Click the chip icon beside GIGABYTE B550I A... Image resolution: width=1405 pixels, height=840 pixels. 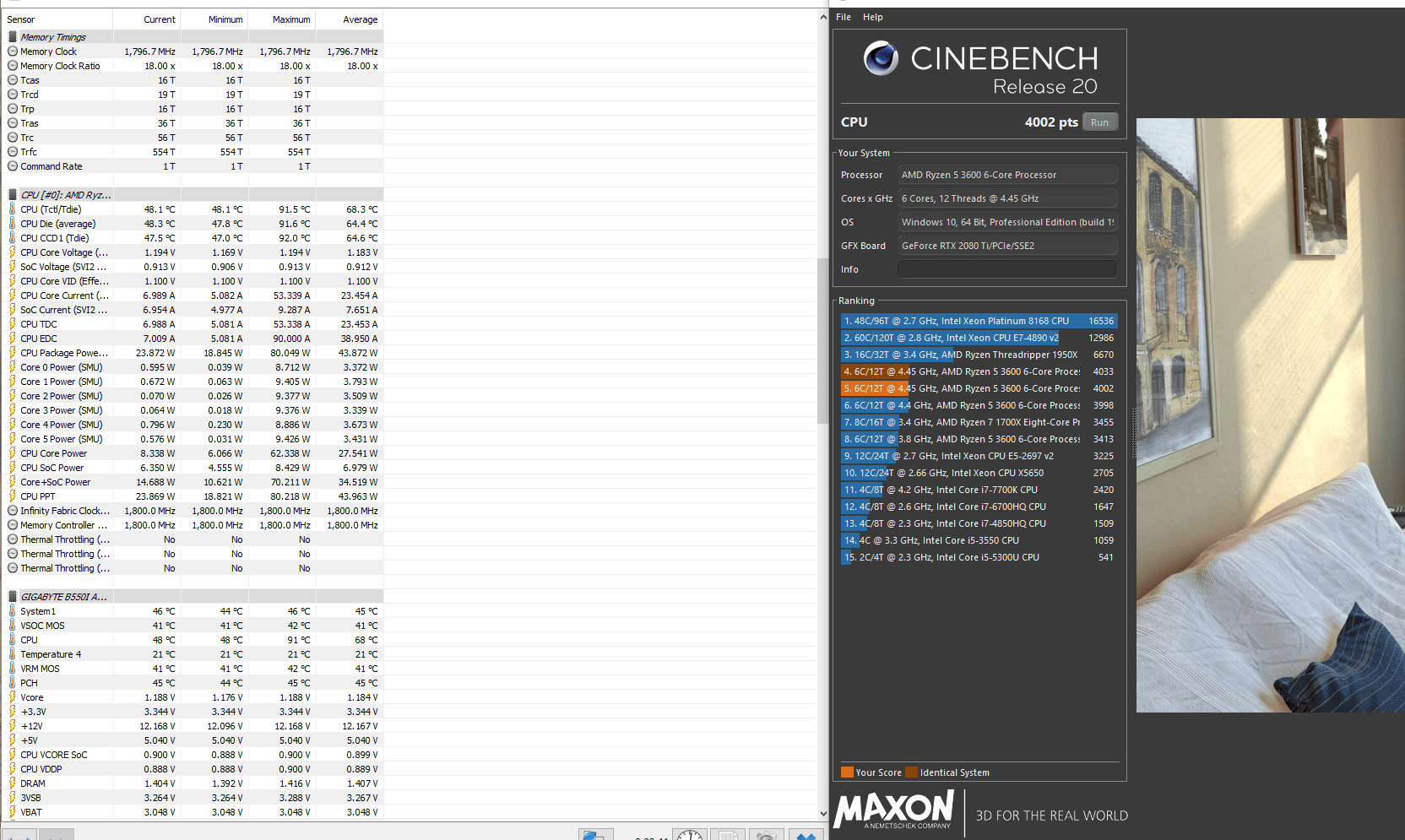13,597
